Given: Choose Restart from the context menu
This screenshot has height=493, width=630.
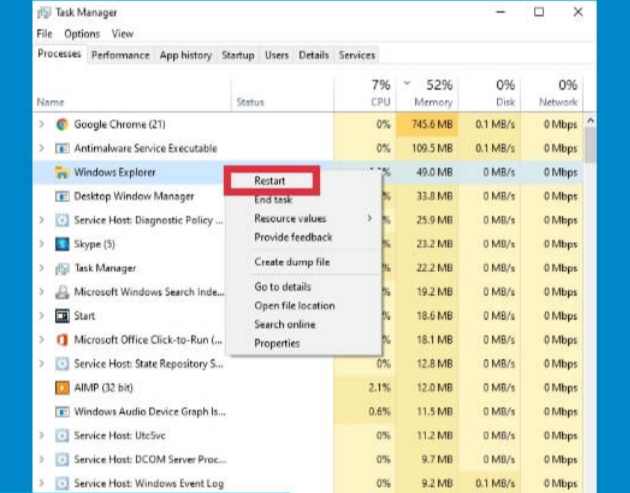Looking at the screenshot, I should coord(272,181).
